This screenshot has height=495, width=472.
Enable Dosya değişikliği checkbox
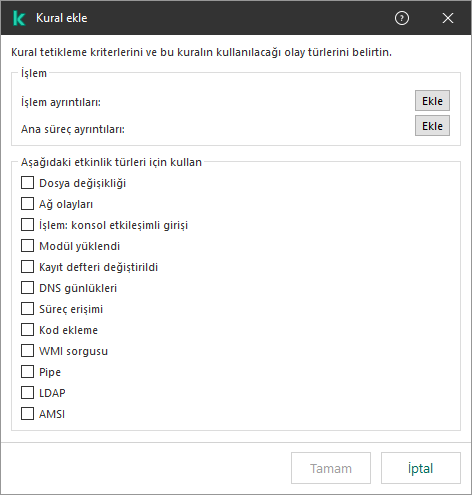[27, 183]
